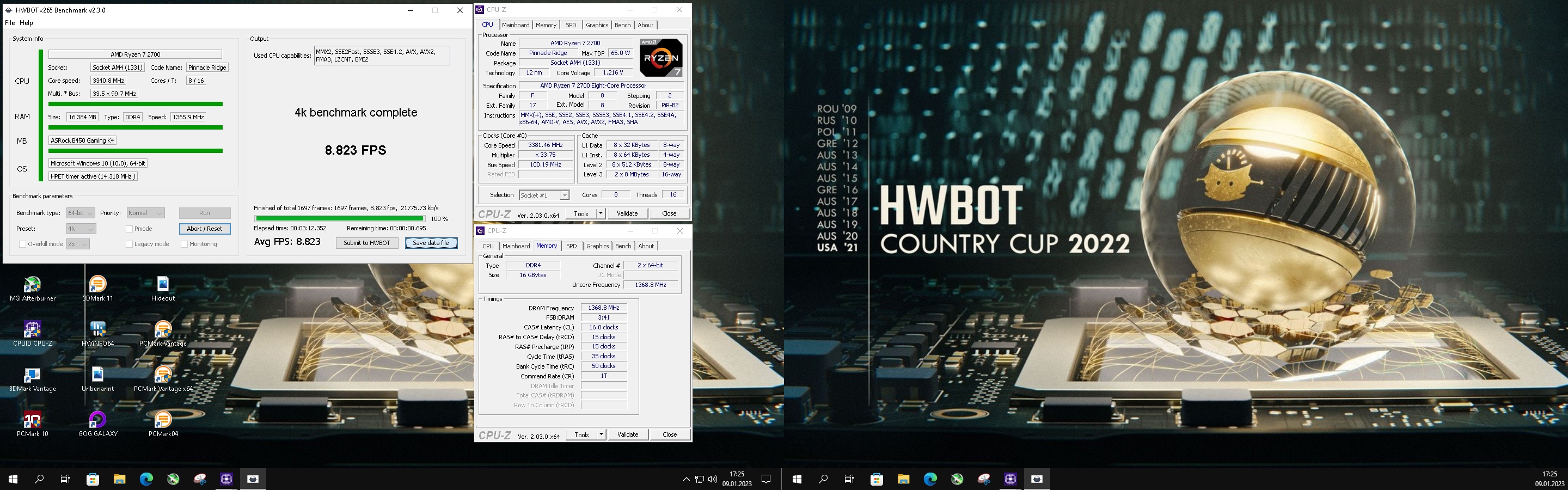Viewport: 1568px width, 490px height.
Task: Open the Preset 4k dropdown
Action: [x=81, y=229]
